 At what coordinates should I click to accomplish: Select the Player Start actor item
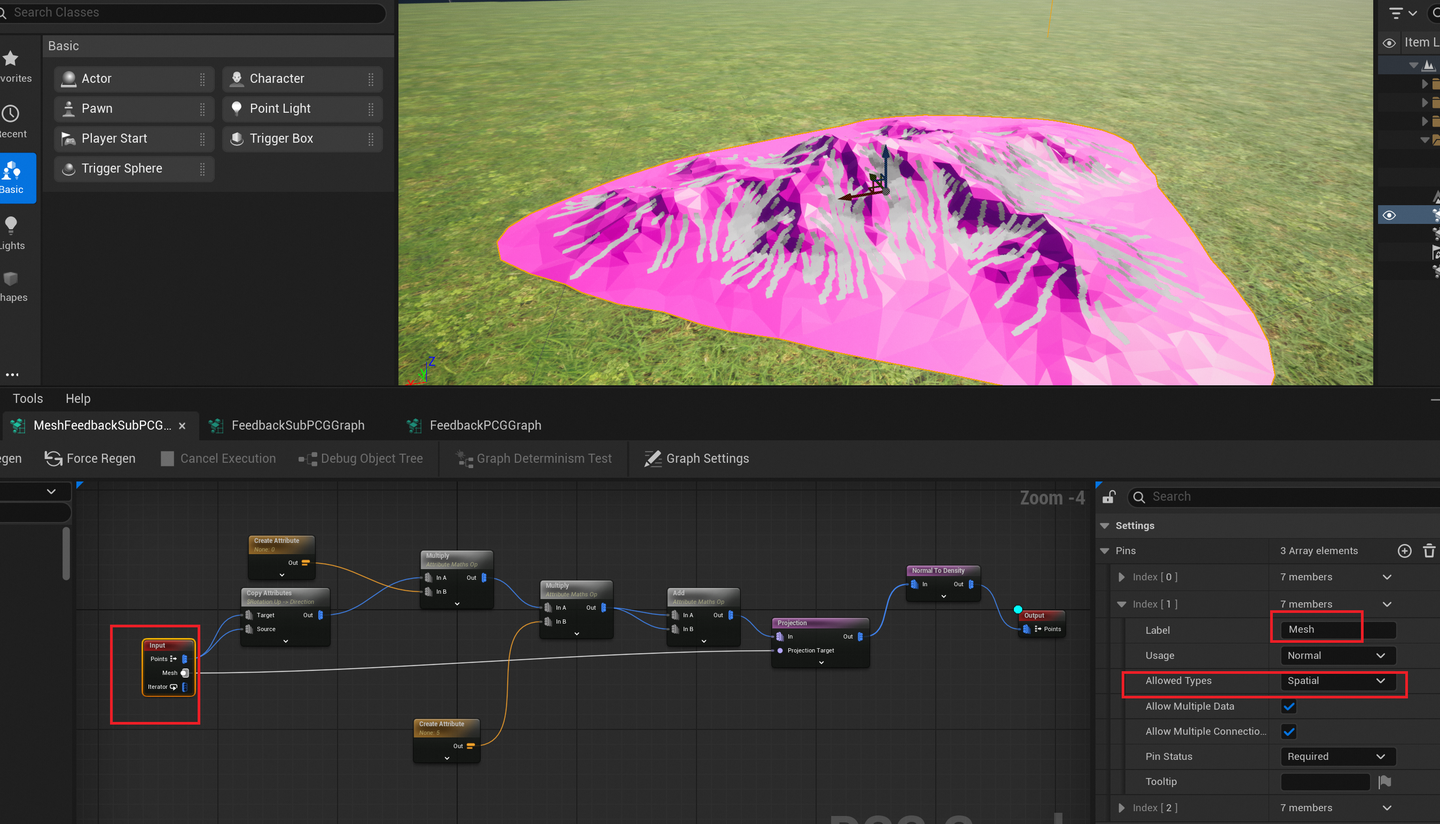click(x=134, y=139)
